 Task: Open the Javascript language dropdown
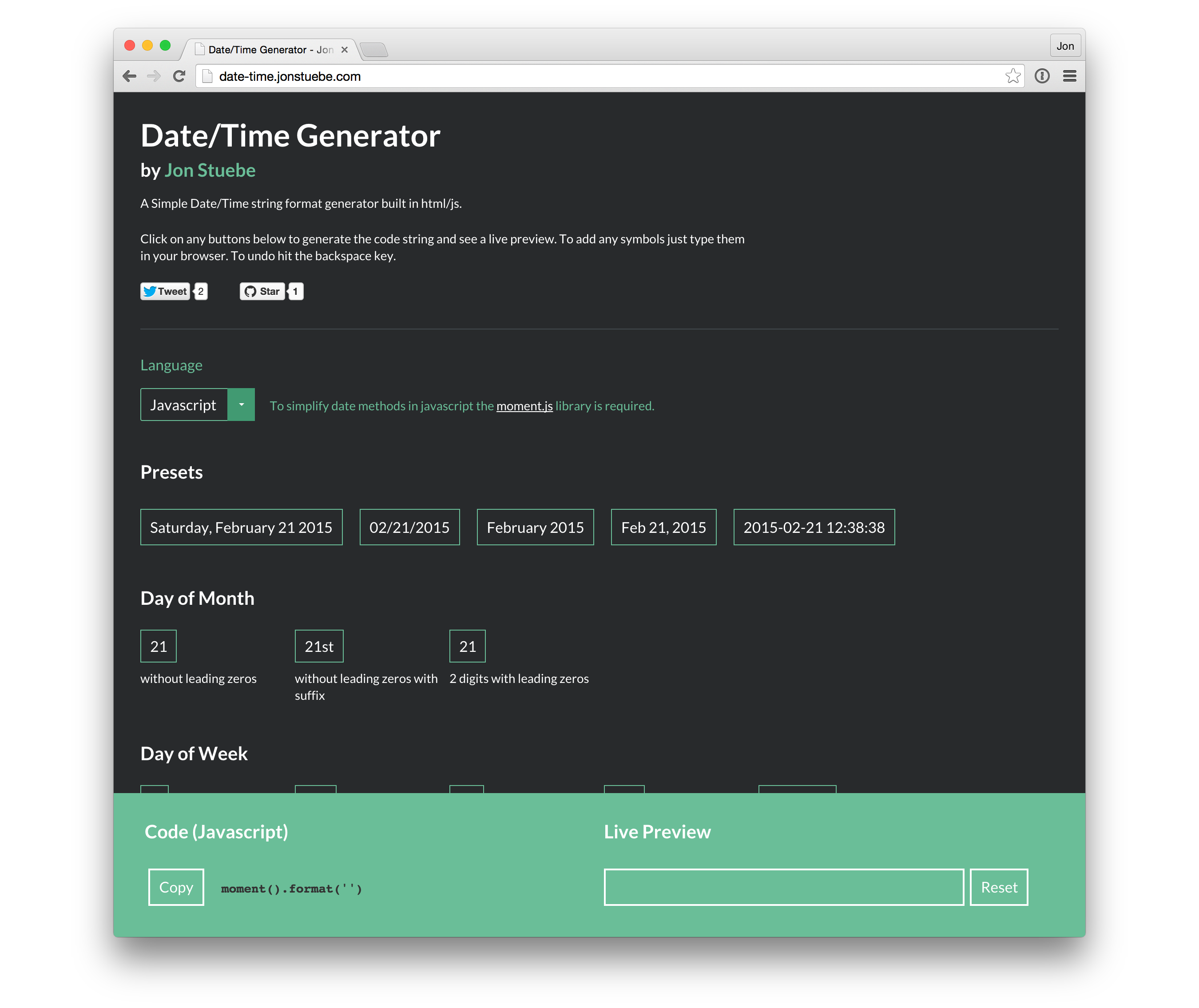pos(242,405)
